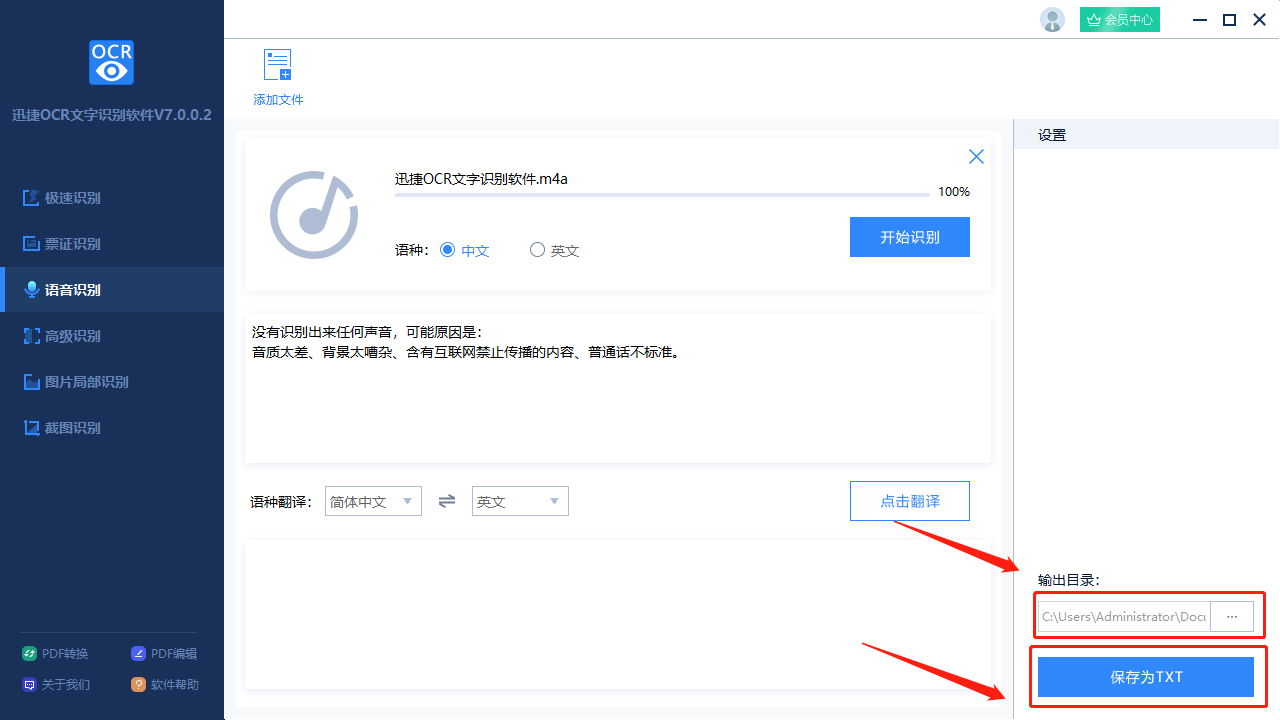1280x720 pixels.
Task: Click the 输出目录 label
Action: tap(1069, 580)
